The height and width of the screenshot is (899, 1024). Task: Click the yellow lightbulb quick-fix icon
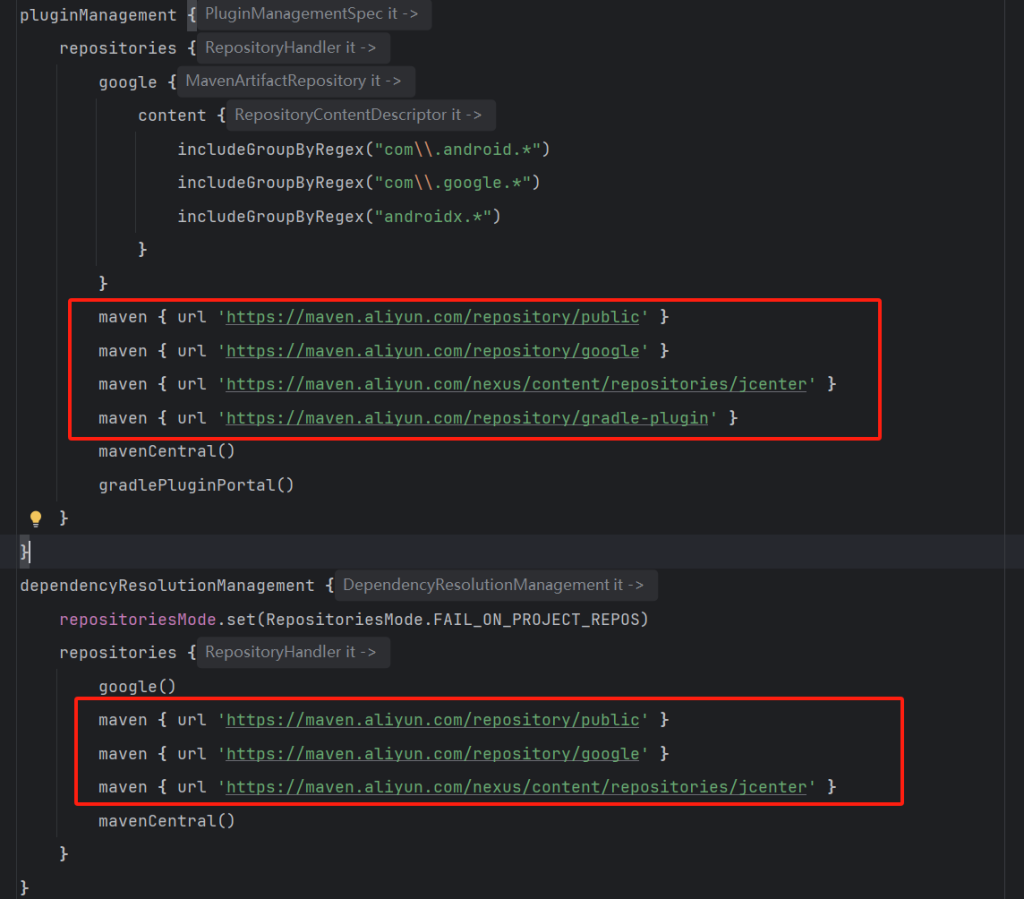click(x=36, y=518)
